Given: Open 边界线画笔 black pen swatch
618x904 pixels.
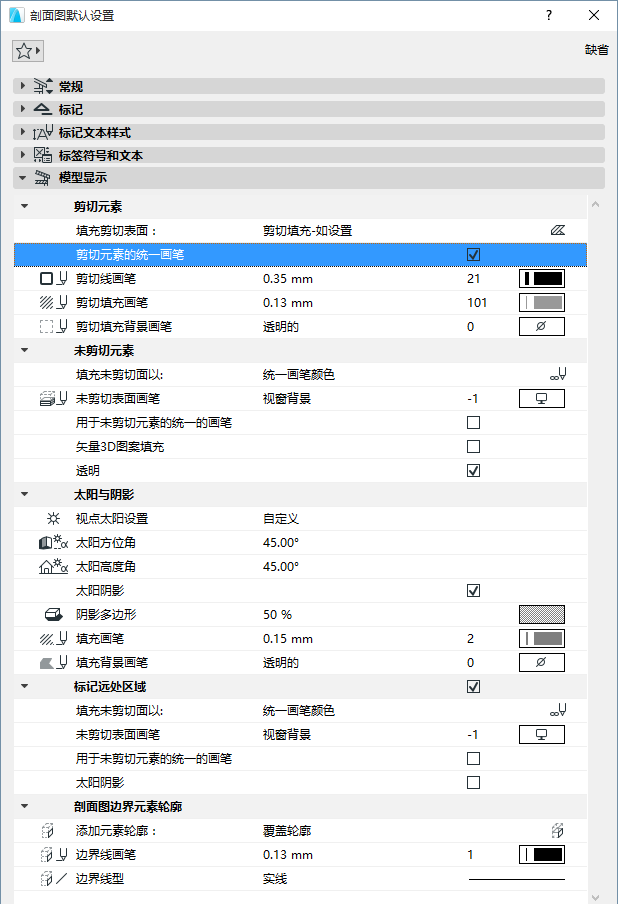Looking at the screenshot, I should coord(542,855).
